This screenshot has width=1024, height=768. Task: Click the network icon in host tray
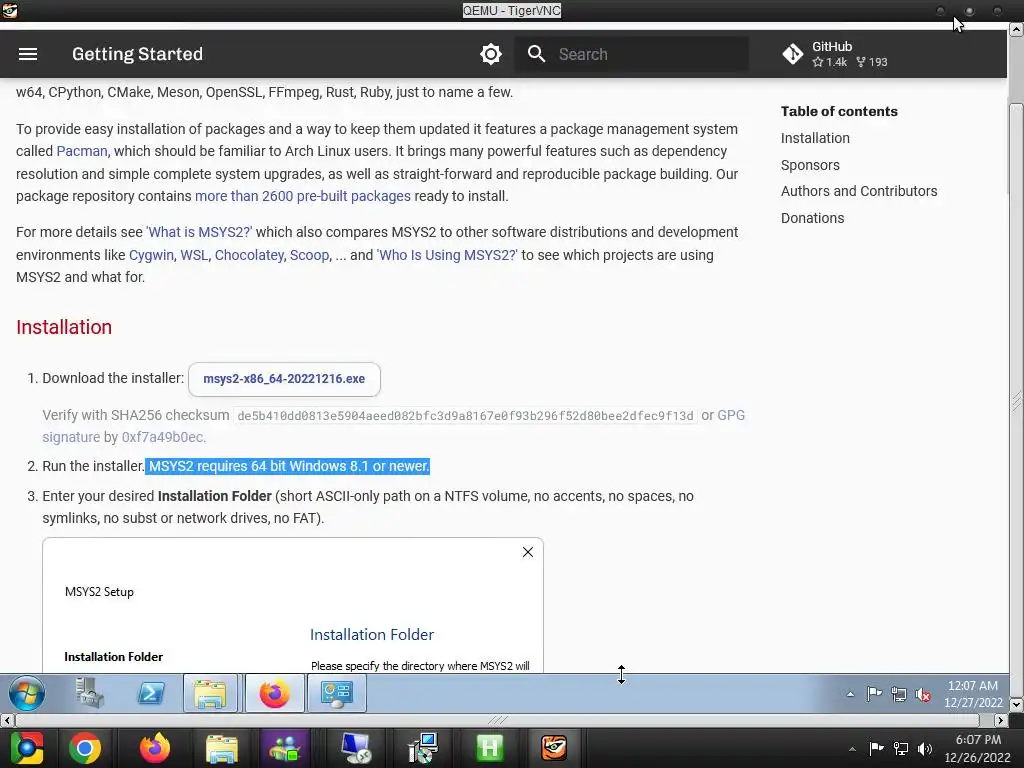(x=901, y=748)
